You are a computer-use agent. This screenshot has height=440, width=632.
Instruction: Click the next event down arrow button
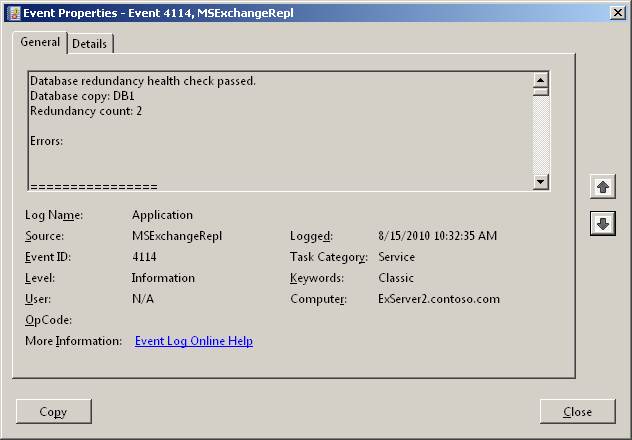pos(602,224)
